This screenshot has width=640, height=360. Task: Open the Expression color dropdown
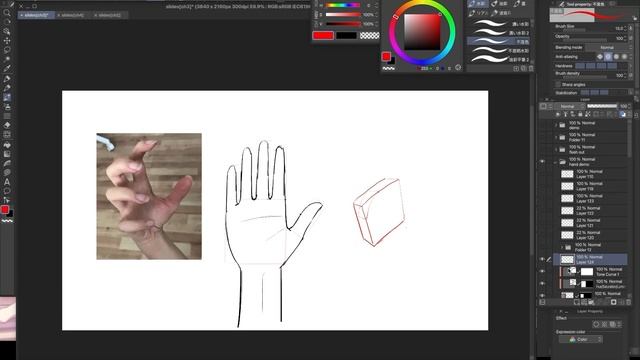click(x=581, y=340)
